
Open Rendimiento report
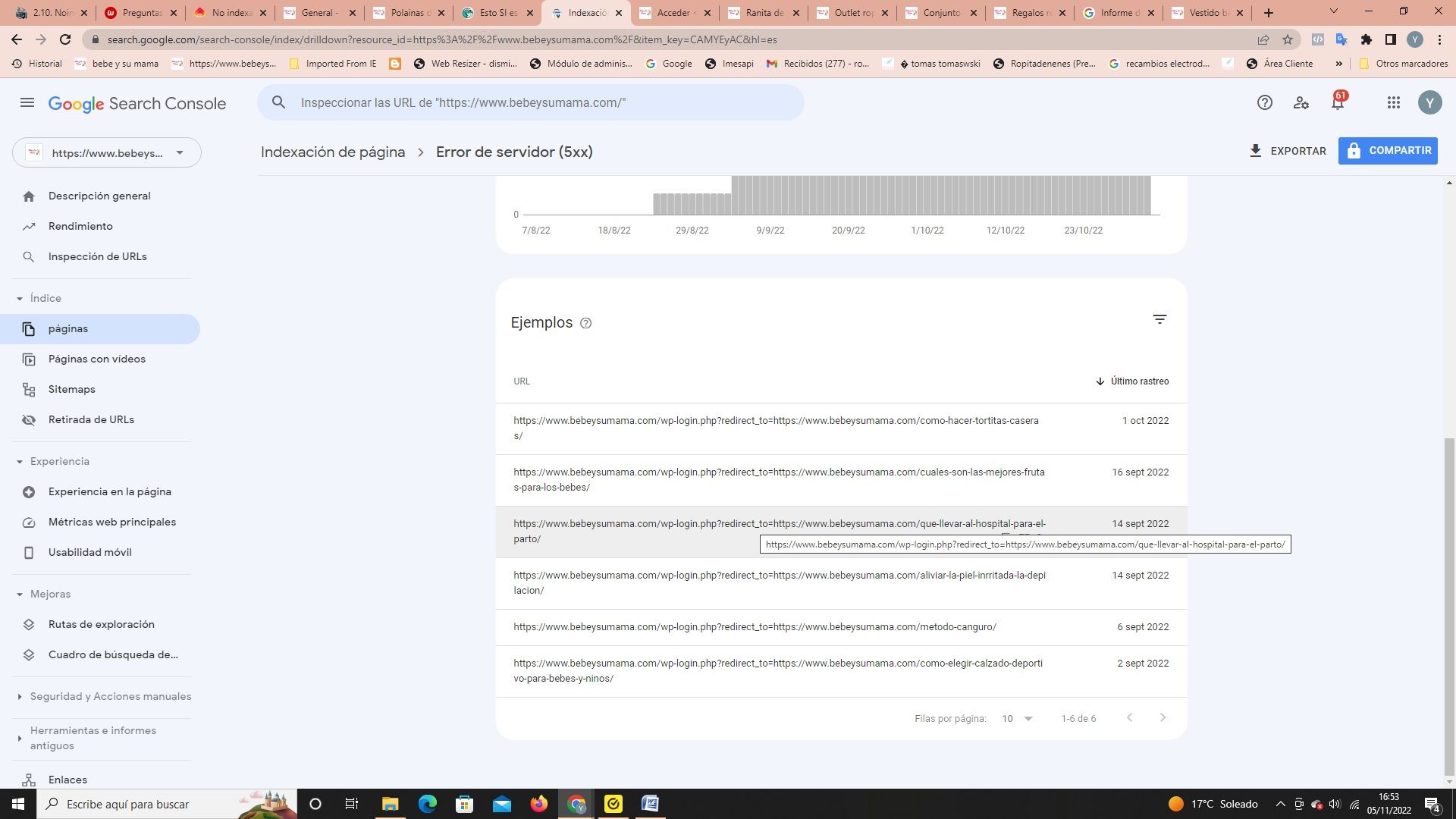click(100, 226)
